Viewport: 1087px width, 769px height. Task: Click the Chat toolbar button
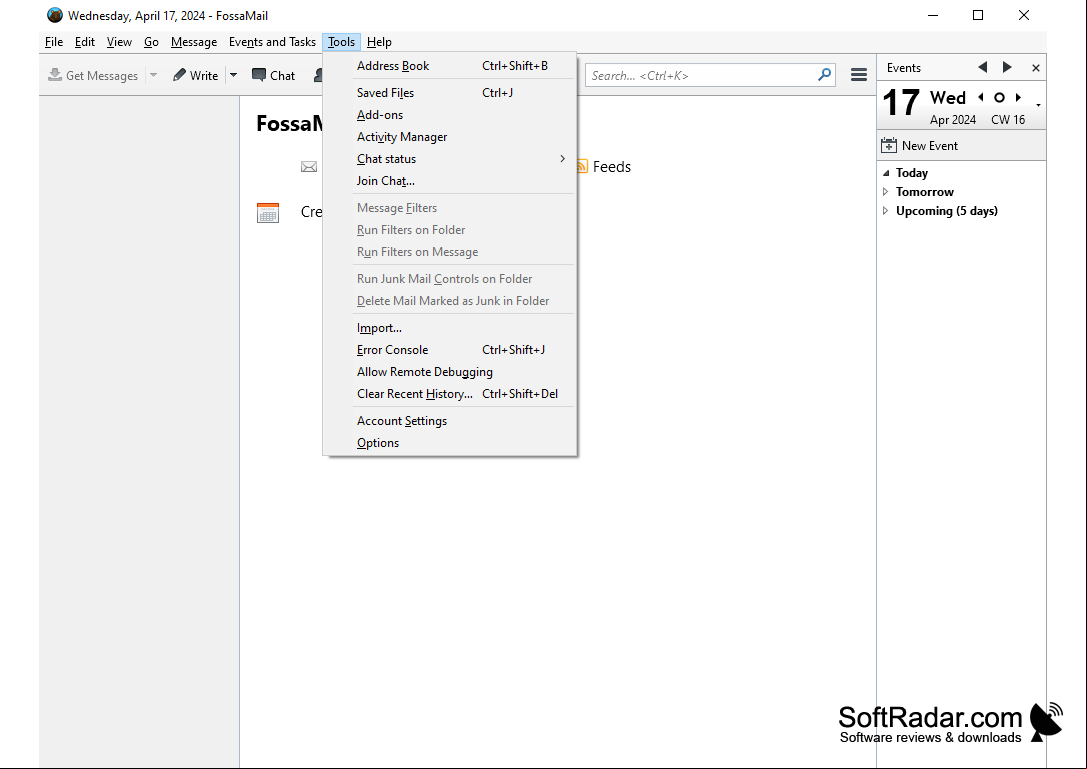tap(273, 75)
